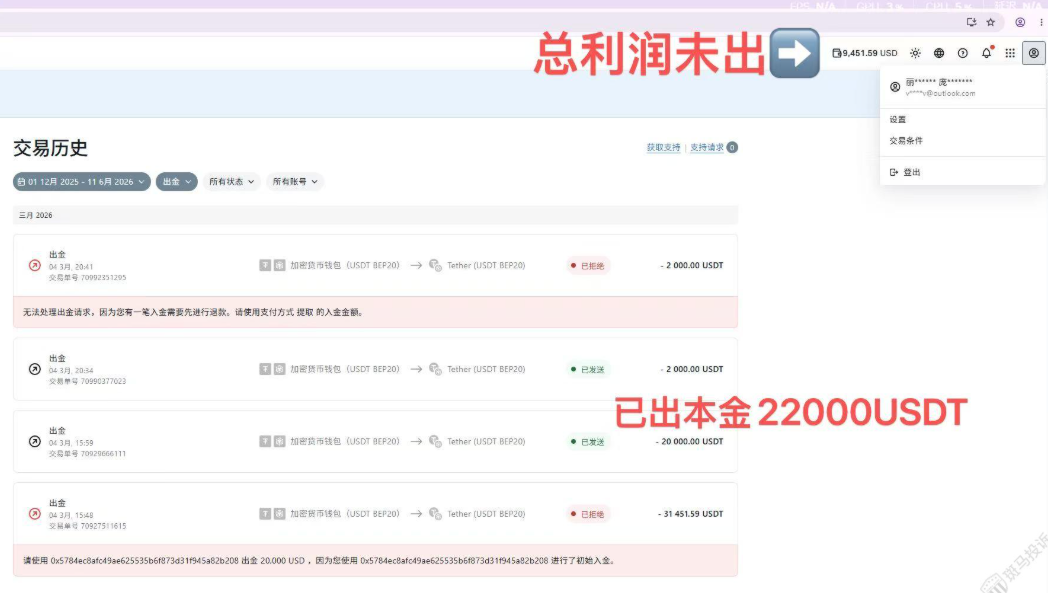
Task: Select 设置 in the profile menu
Action: pyautogui.click(x=898, y=120)
